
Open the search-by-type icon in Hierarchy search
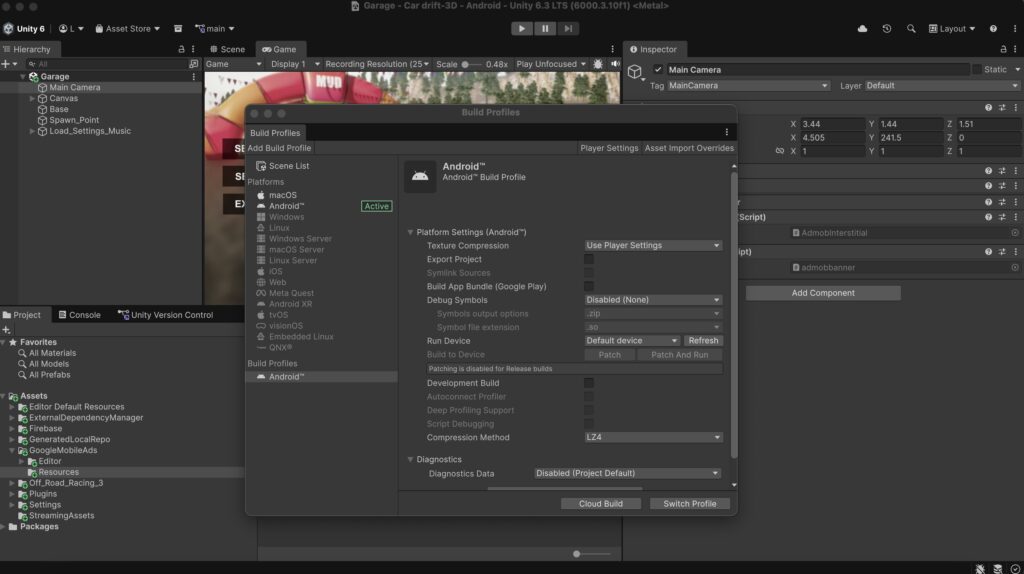point(193,64)
